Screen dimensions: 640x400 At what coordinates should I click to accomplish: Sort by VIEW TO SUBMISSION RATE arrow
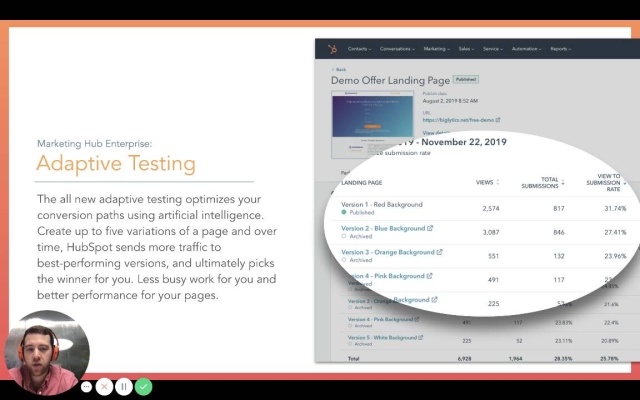pos(624,183)
